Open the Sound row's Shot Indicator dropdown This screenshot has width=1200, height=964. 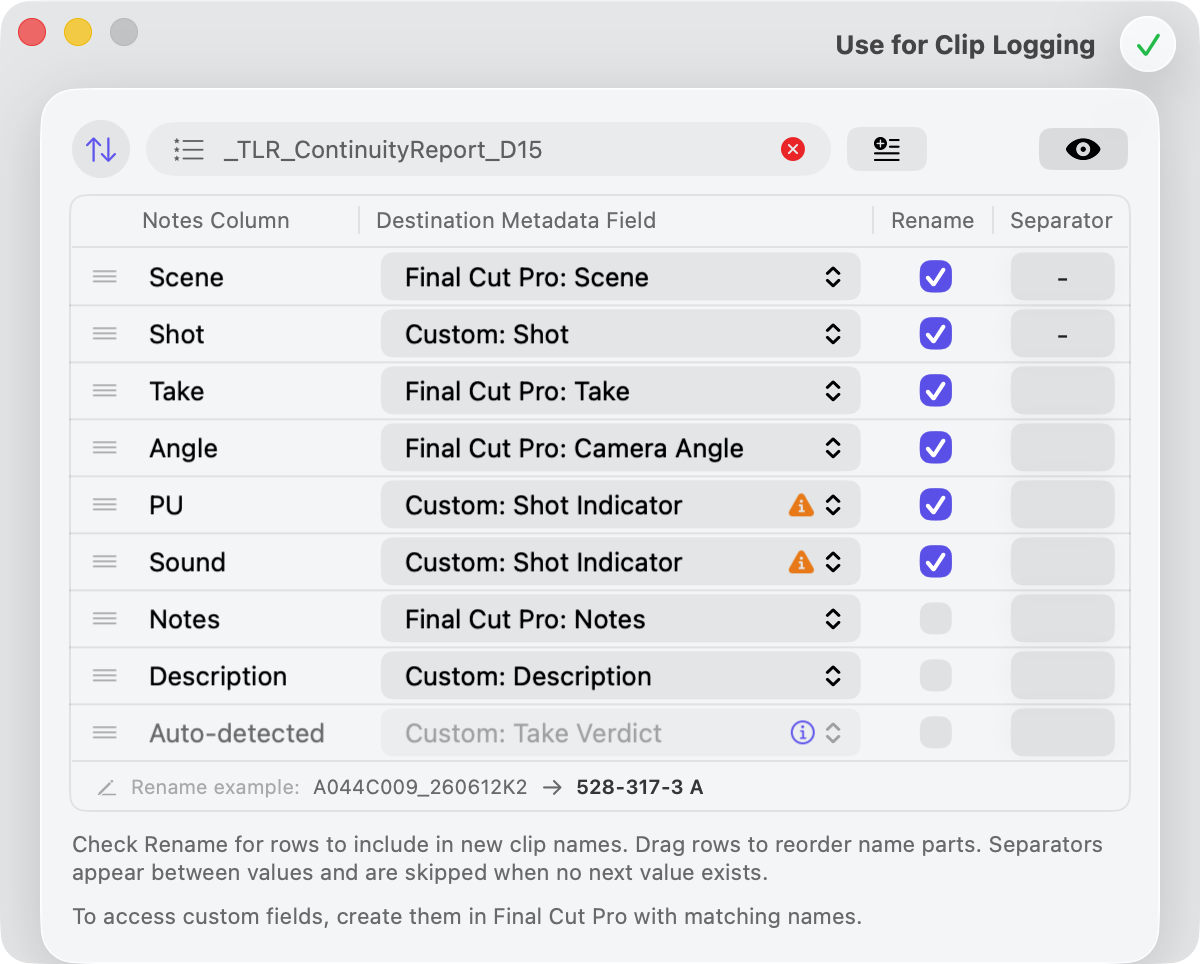620,562
